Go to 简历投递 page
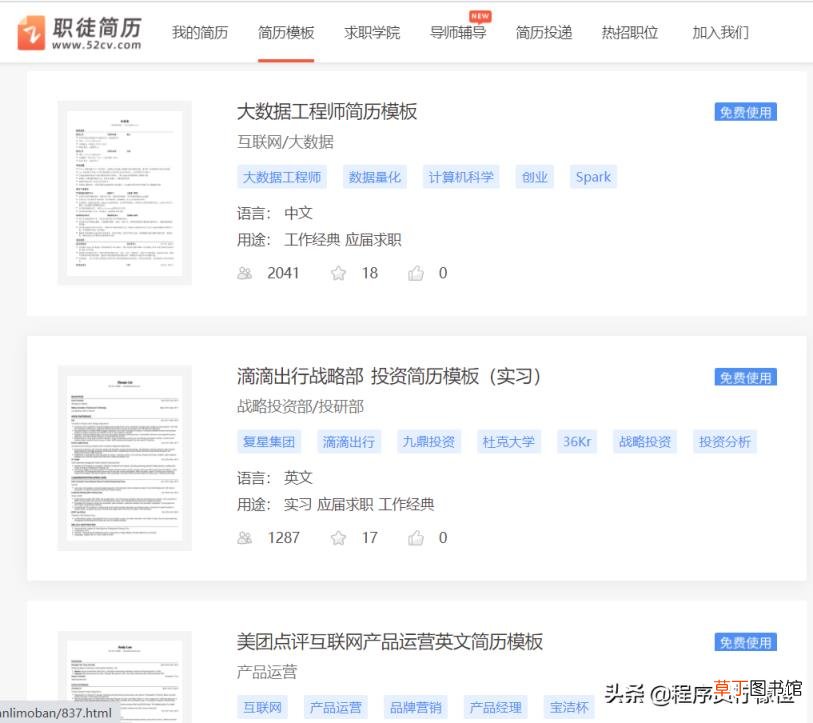813x723 pixels. coord(544,33)
